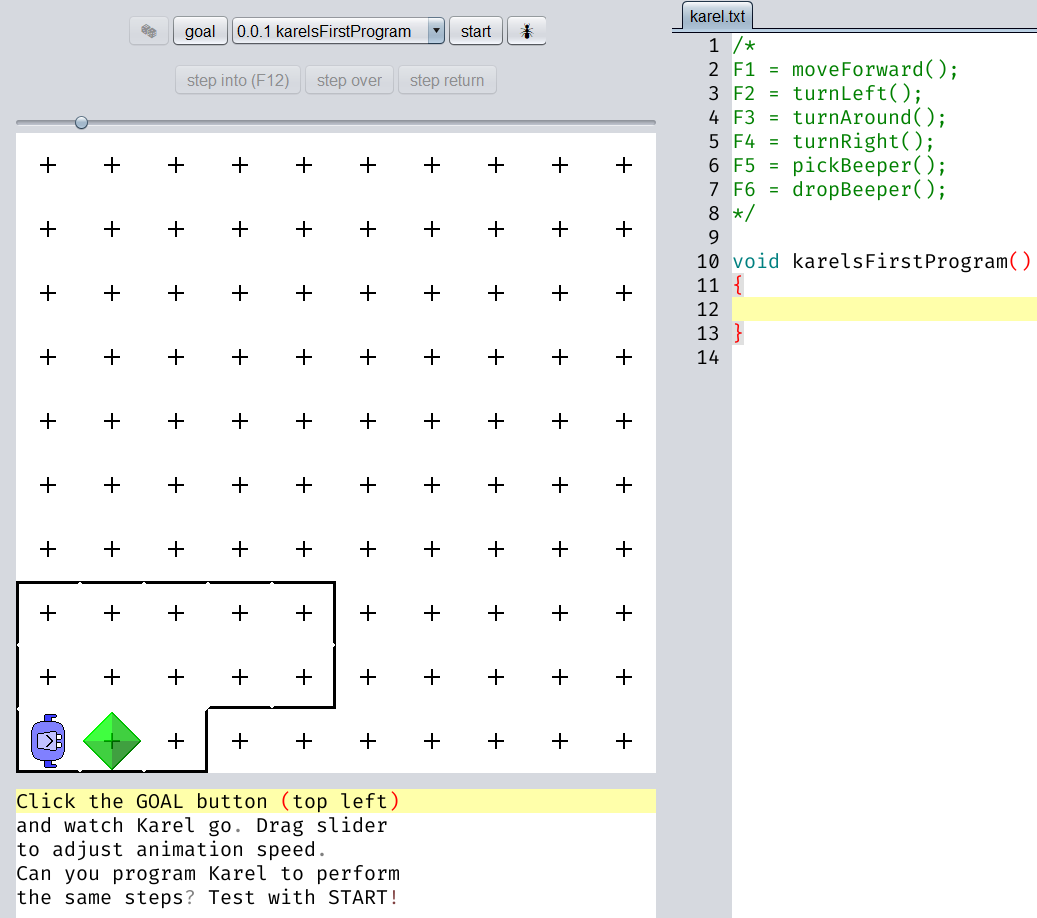Click line number 14 in the gutter
Screen dimensions: 1037x918
[x=708, y=358]
